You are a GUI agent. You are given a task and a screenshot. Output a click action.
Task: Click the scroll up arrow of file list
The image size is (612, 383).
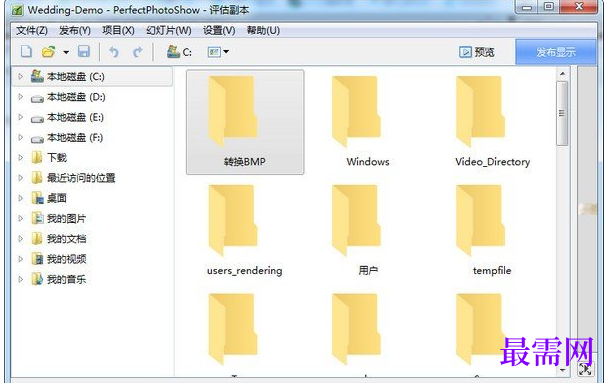[x=562, y=74]
